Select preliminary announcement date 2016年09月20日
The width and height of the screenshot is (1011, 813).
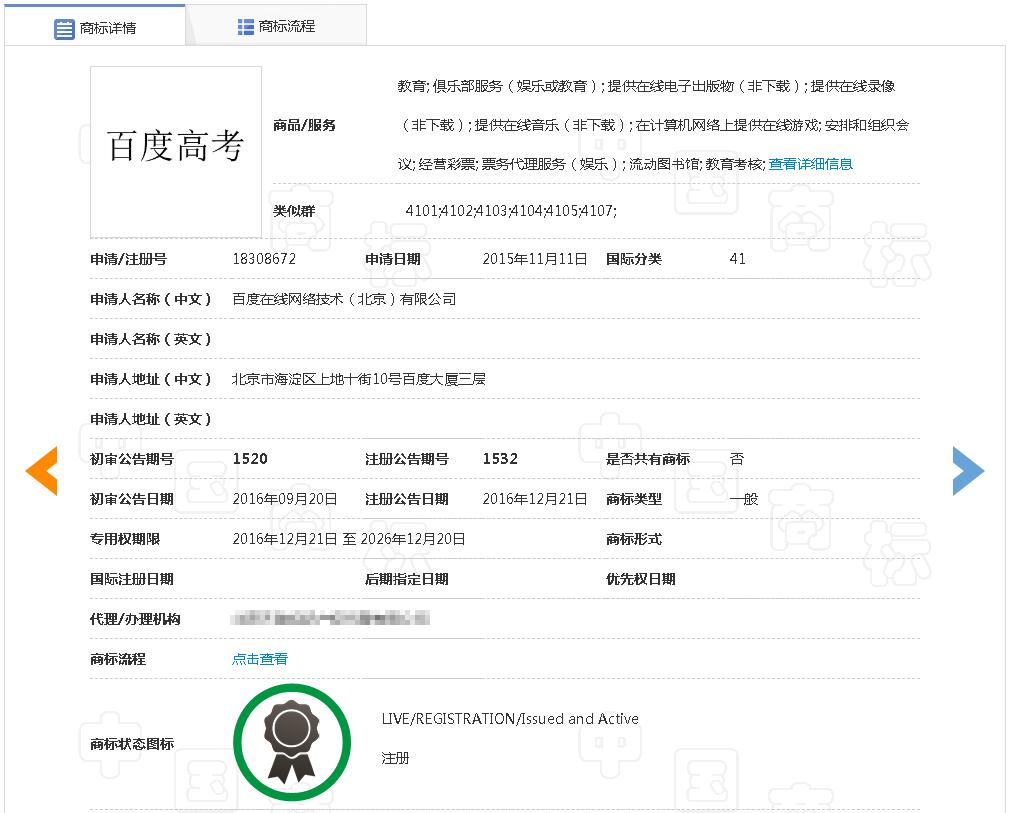[285, 499]
